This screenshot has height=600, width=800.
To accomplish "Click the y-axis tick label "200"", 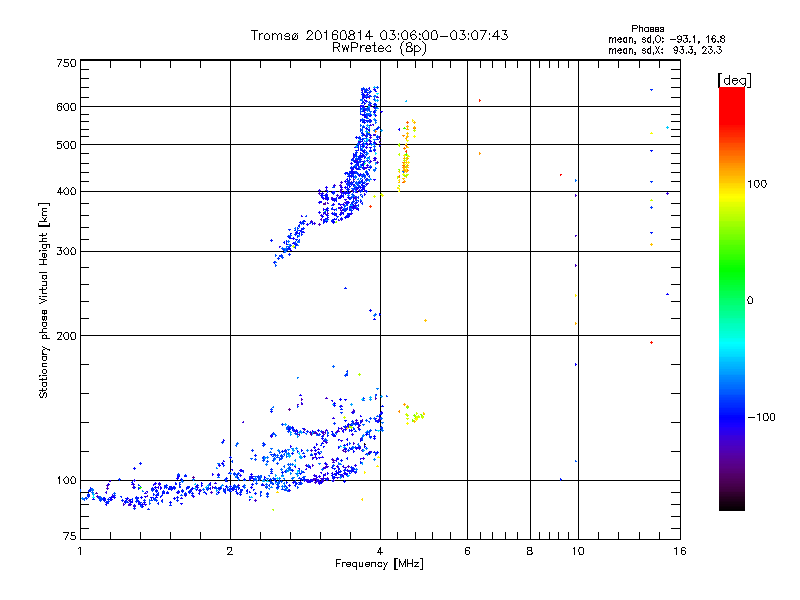I will pyautogui.click(x=66, y=336).
